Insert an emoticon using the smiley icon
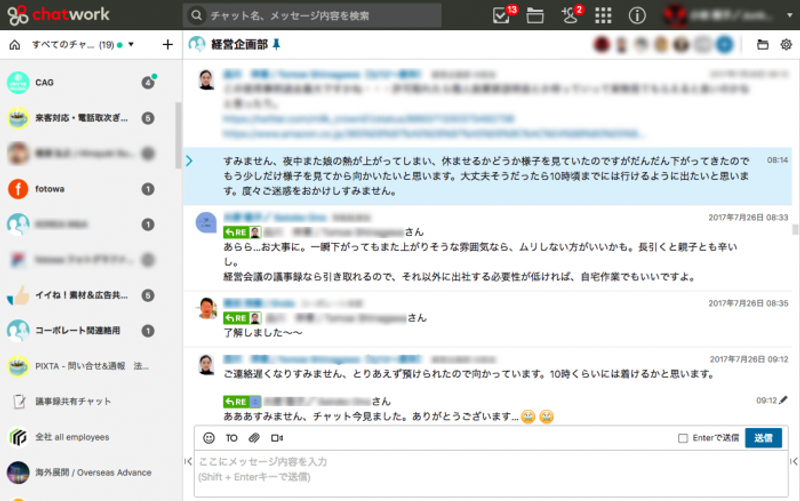This screenshot has width=800, height=501. coord(209,438)
